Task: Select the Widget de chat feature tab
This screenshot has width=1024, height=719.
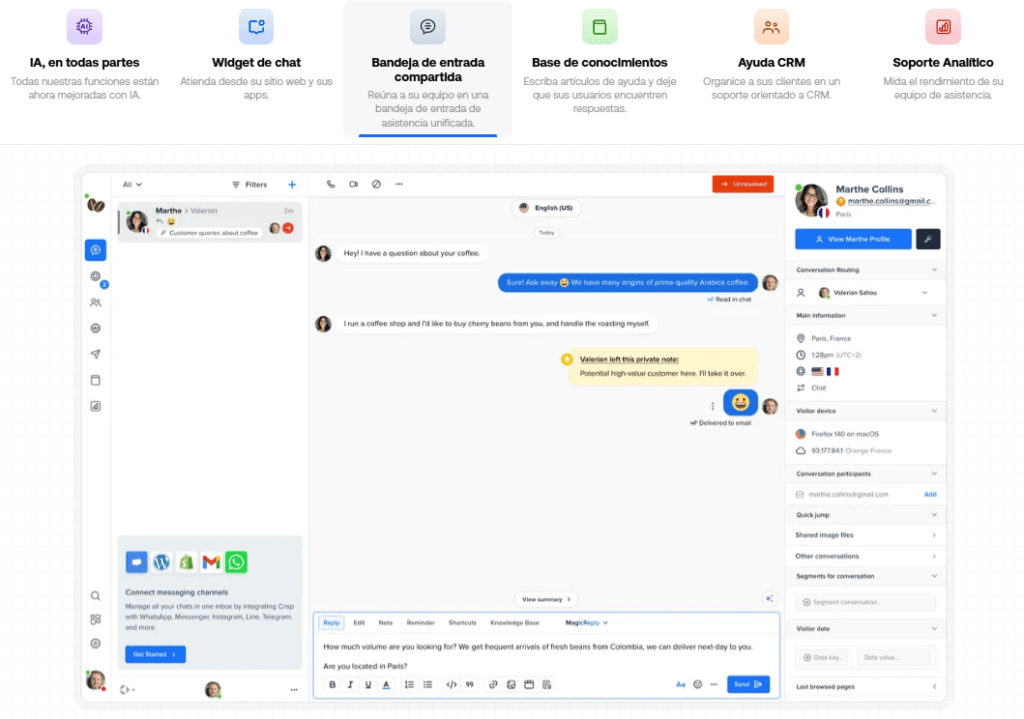Action: (256, 62)
